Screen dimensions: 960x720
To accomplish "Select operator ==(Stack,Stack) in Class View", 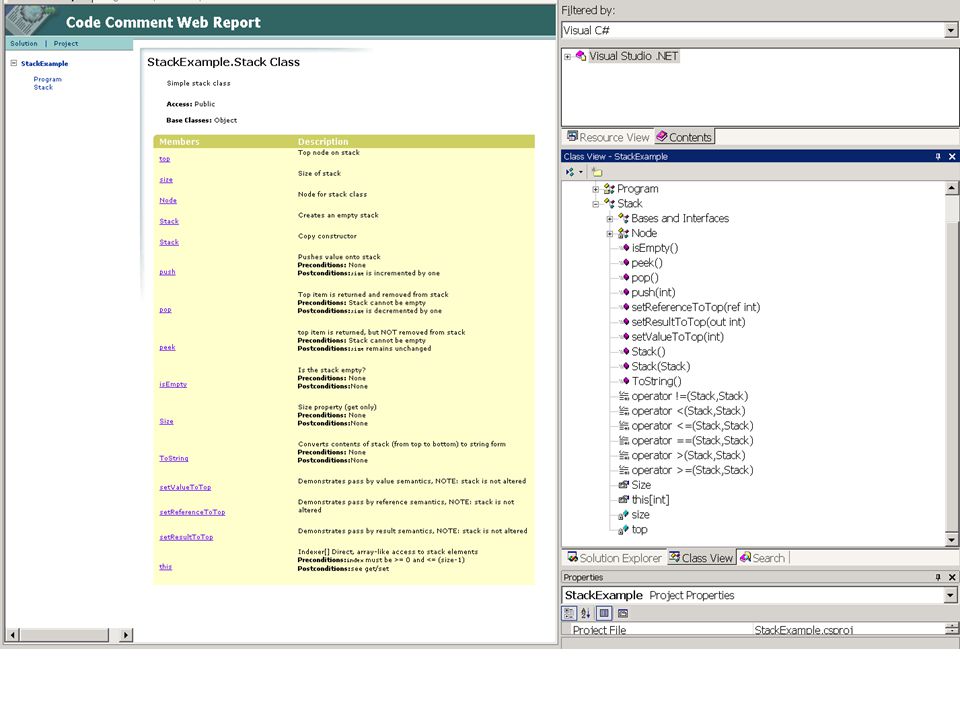I will [x=692, y=440].
